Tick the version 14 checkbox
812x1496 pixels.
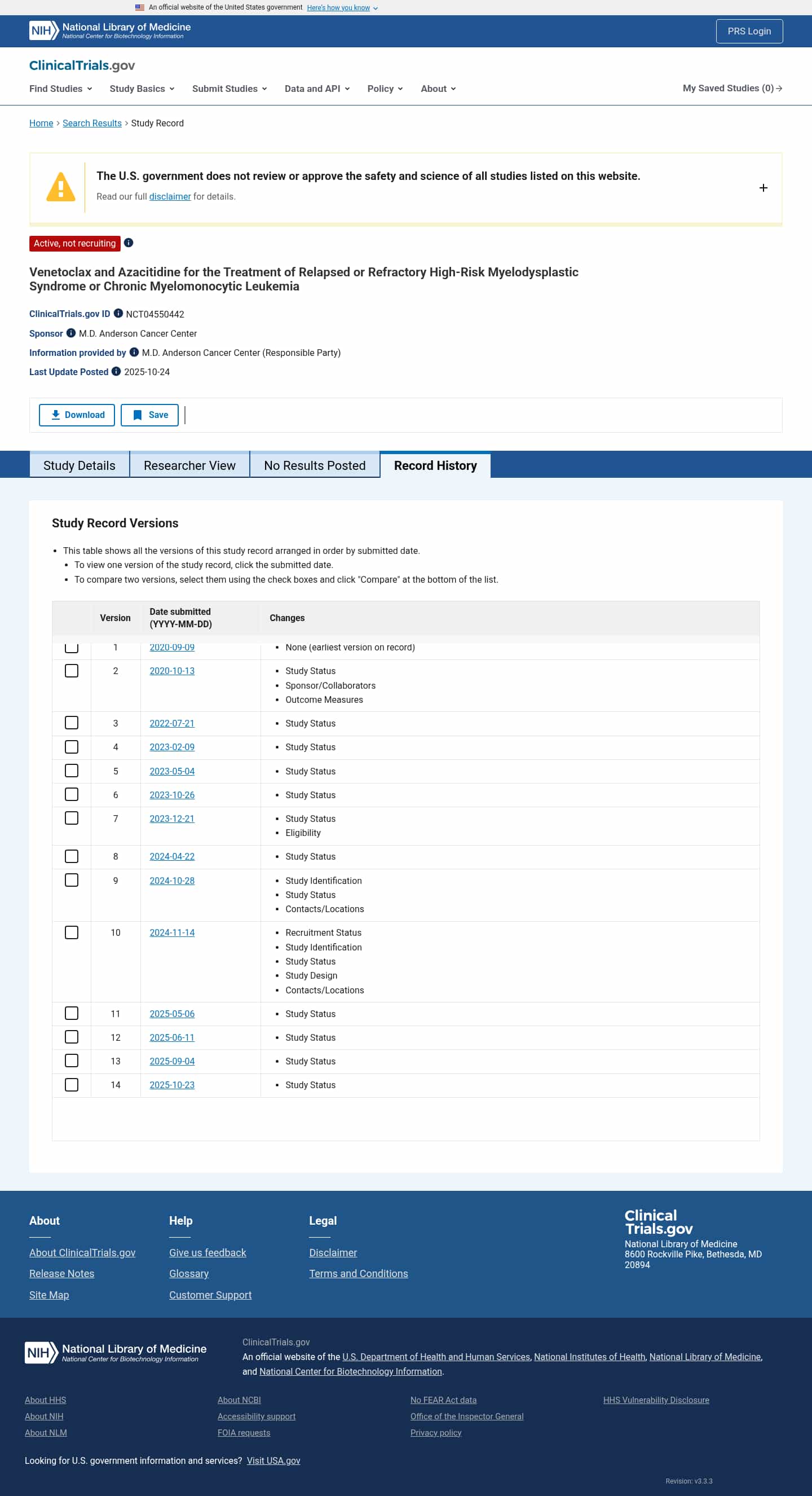[72, 1084]
